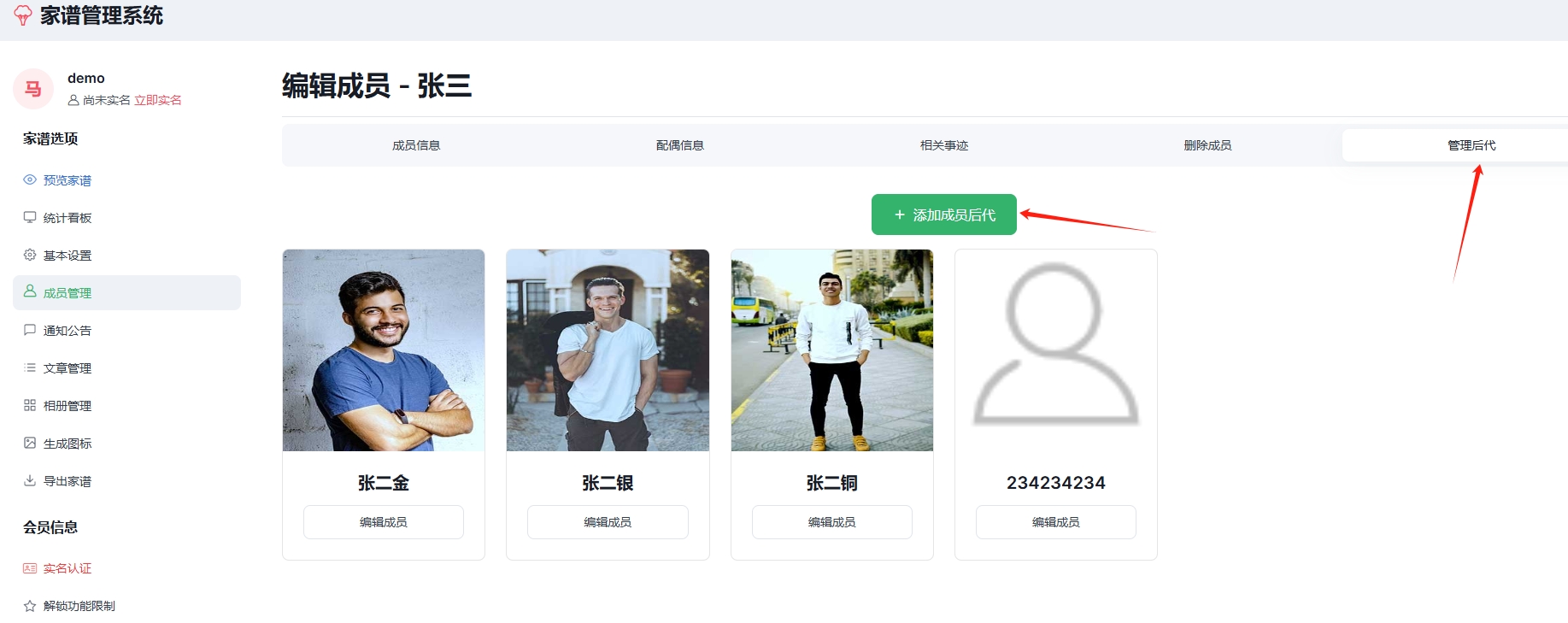Click the name 234234234
This screenshot has height=623, width=1568.
[1056, 483]
